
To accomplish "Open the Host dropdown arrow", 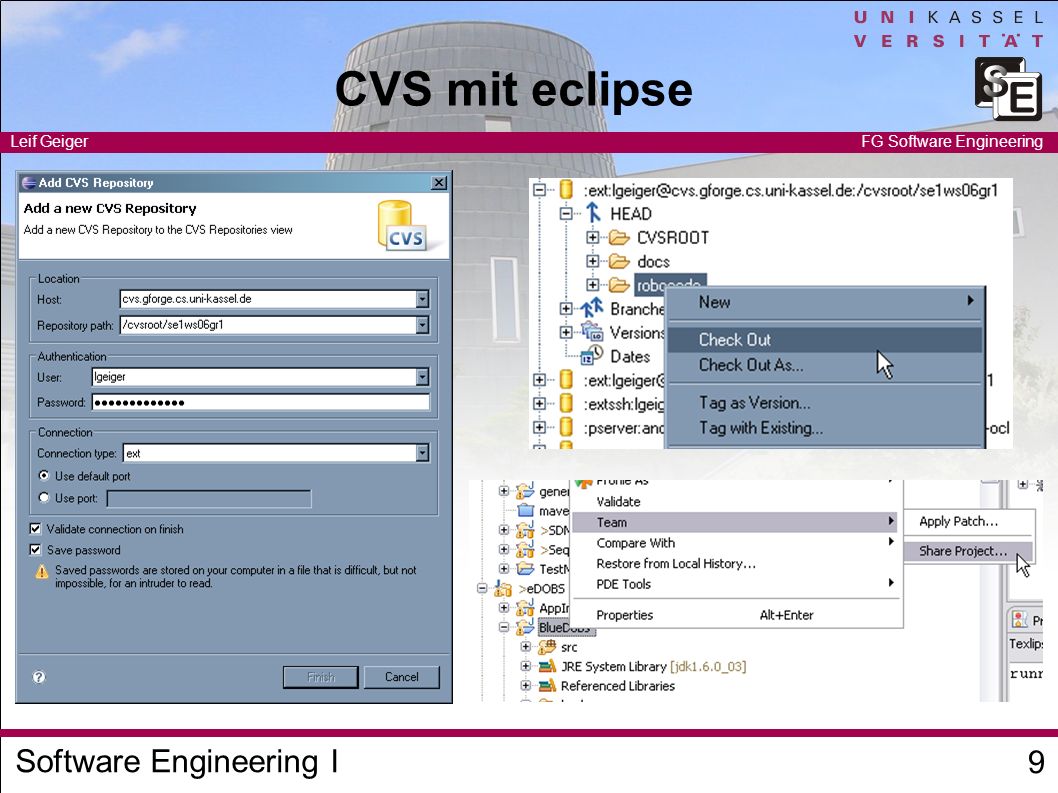I will point(422,299).
